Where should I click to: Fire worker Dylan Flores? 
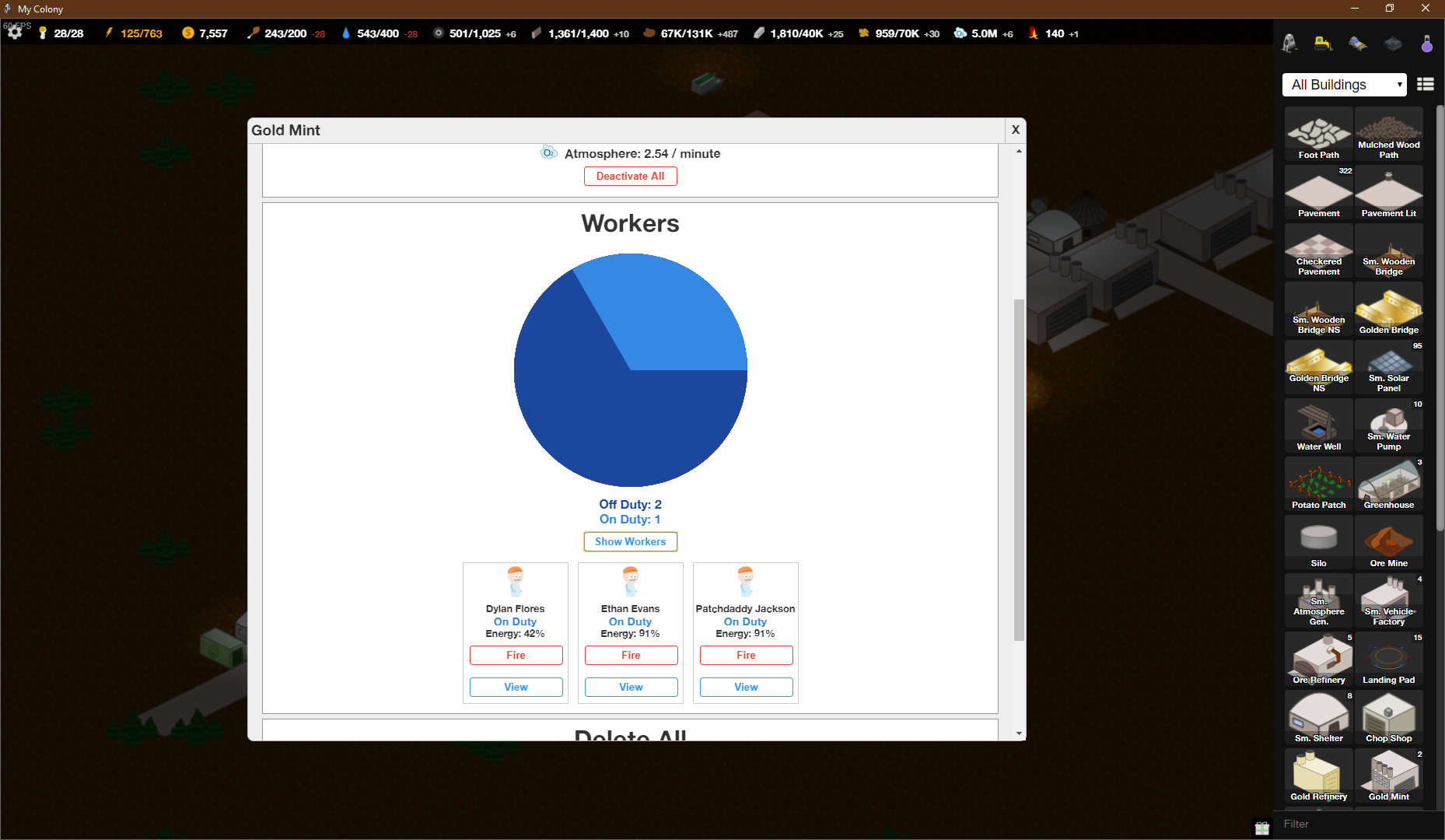point(516,655)
